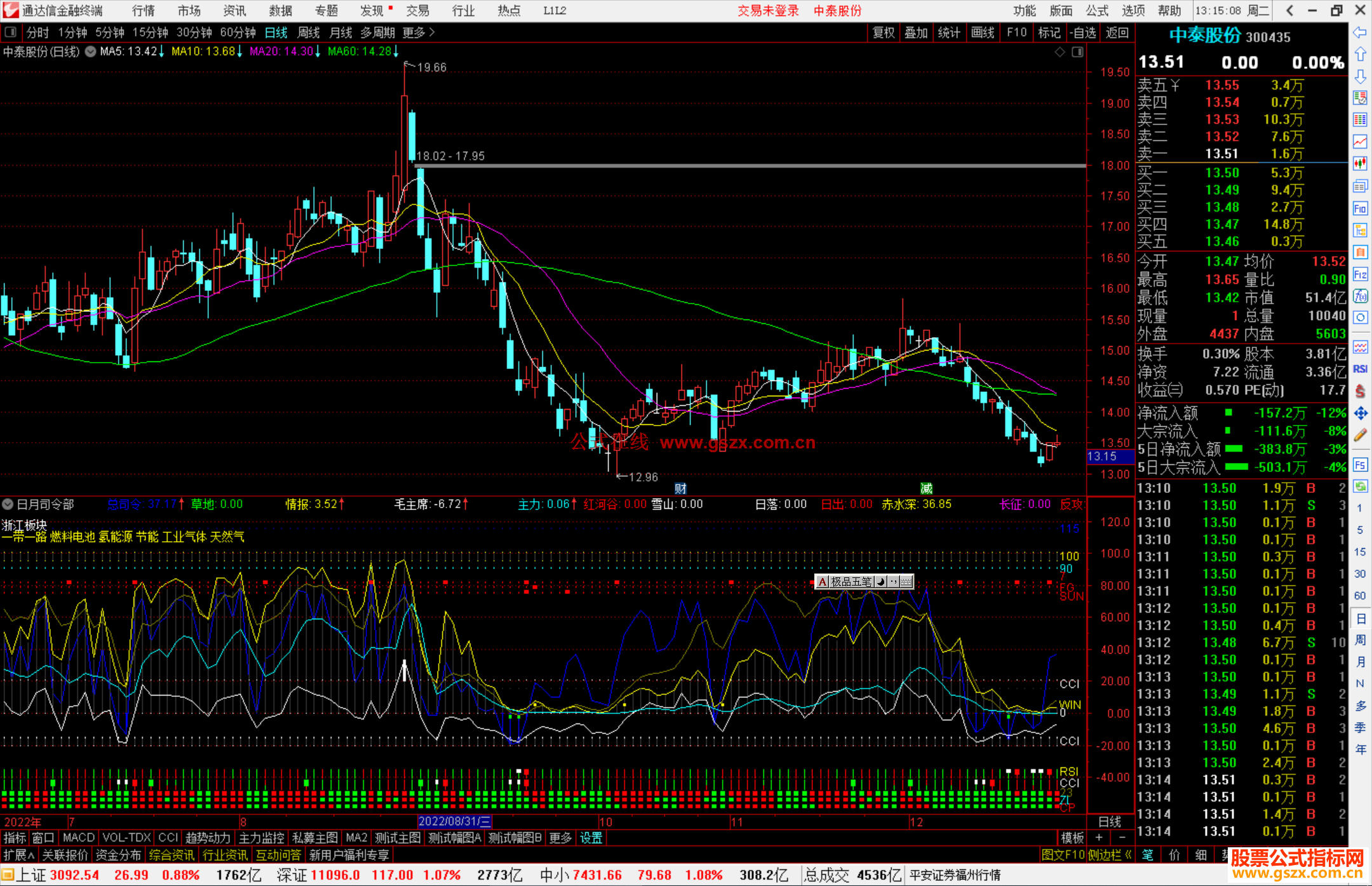Click the 设置 indicator settings link
Viewport: 1372px width, 886px height.
(591, 838)
